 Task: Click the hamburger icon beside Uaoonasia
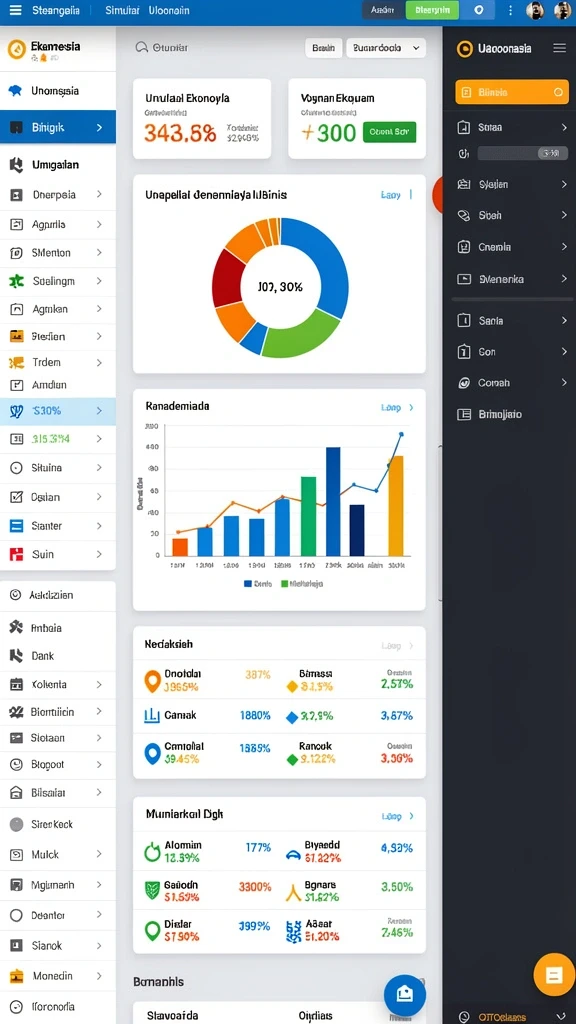(559, 48)
